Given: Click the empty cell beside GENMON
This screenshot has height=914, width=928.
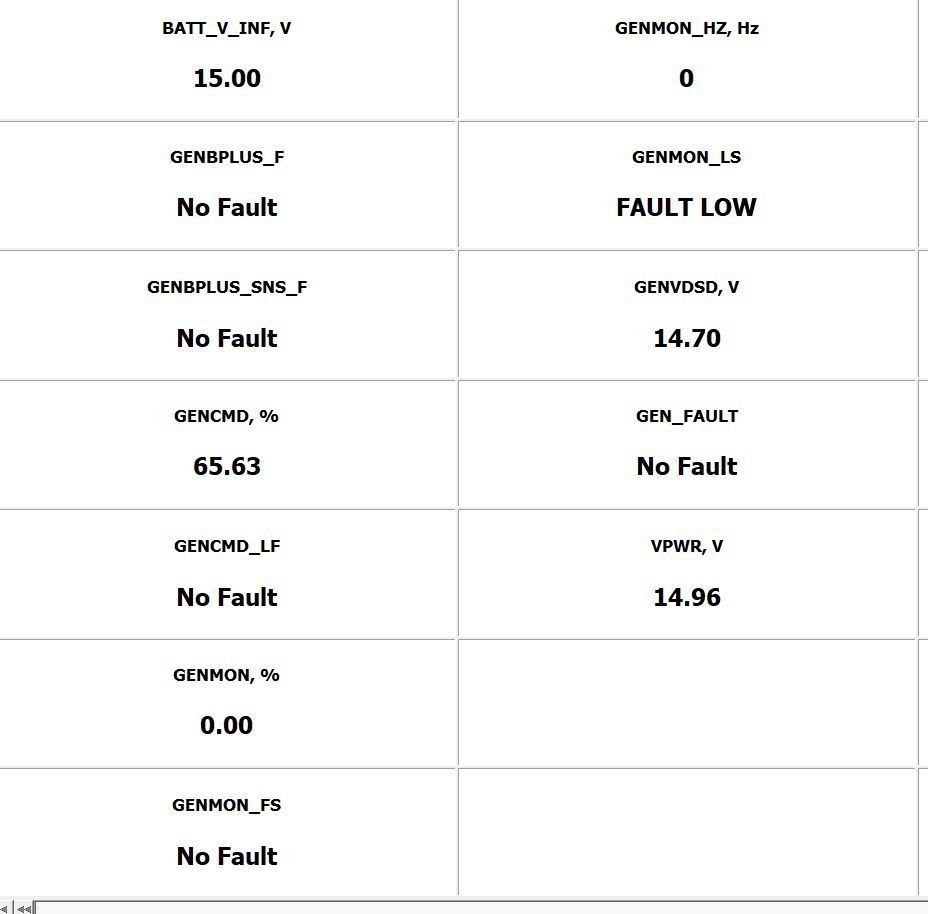Looking at the screenshot, I should [686, 703].
